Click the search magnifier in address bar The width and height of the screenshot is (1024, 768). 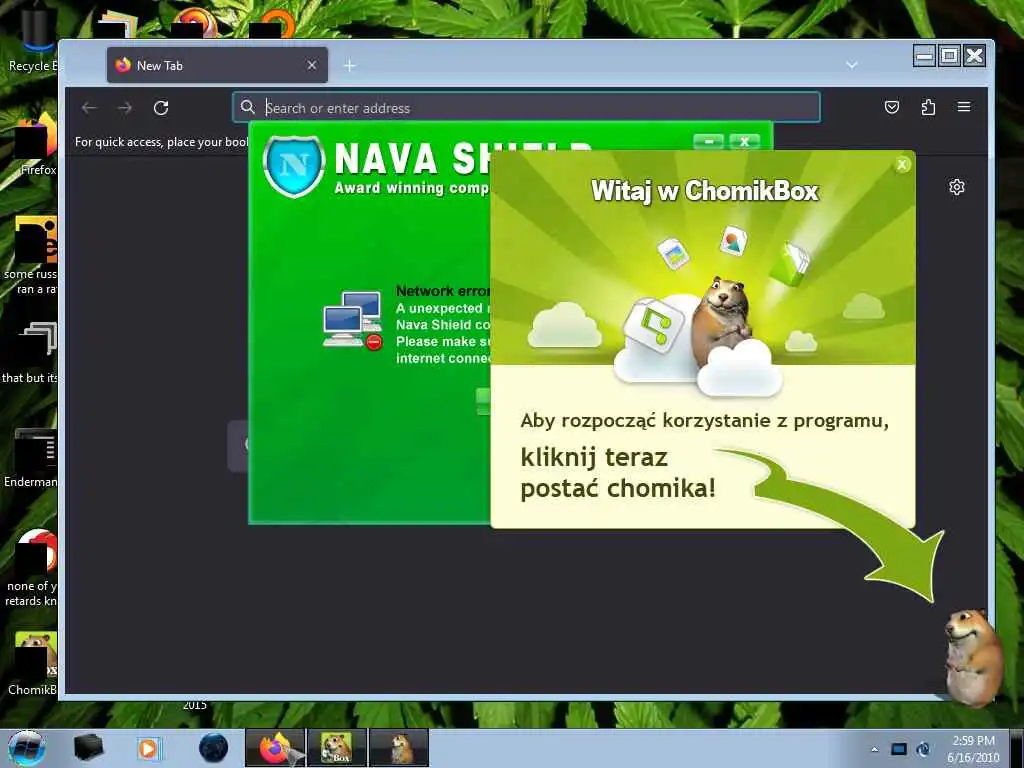coord(248,107)
